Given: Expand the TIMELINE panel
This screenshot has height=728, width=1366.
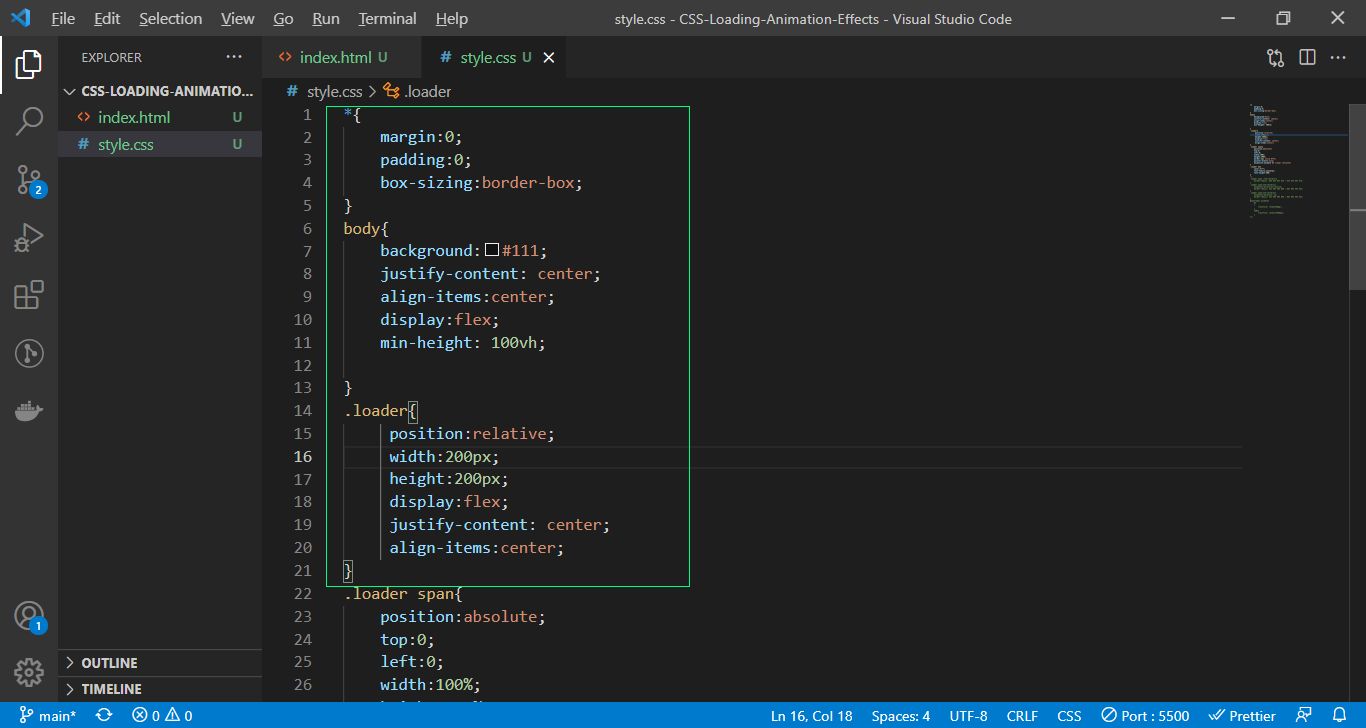Looking at the screenshot, I should click(160, 689).
